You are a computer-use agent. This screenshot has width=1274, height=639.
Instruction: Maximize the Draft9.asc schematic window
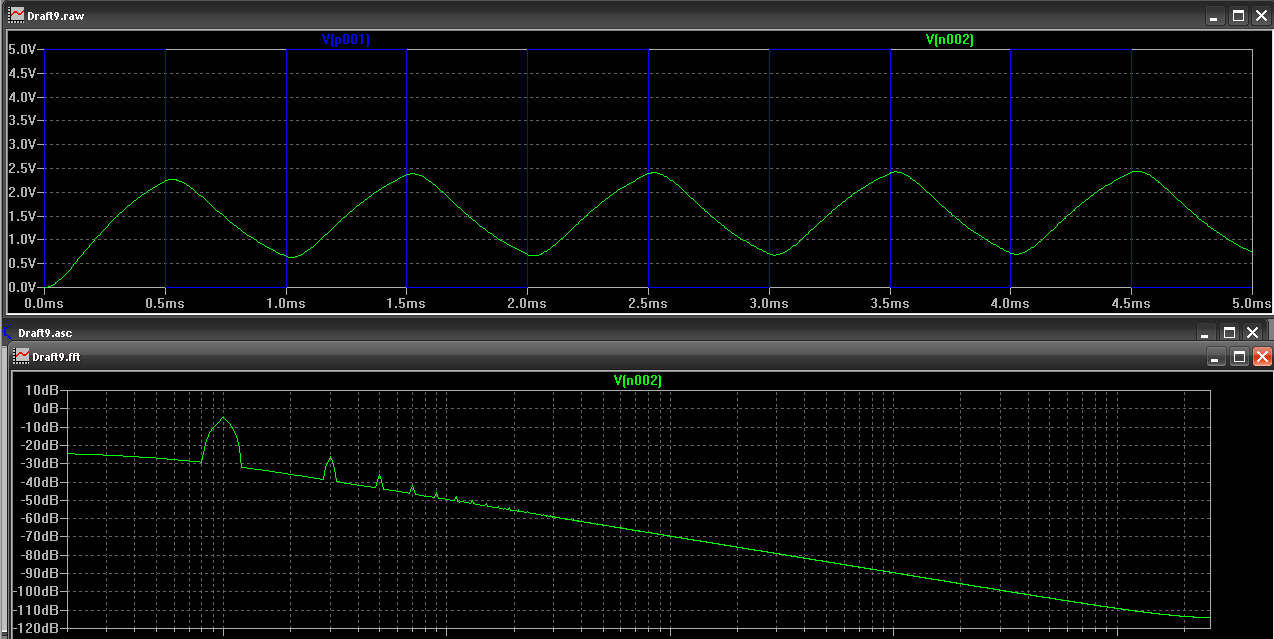coord(1229,332)
